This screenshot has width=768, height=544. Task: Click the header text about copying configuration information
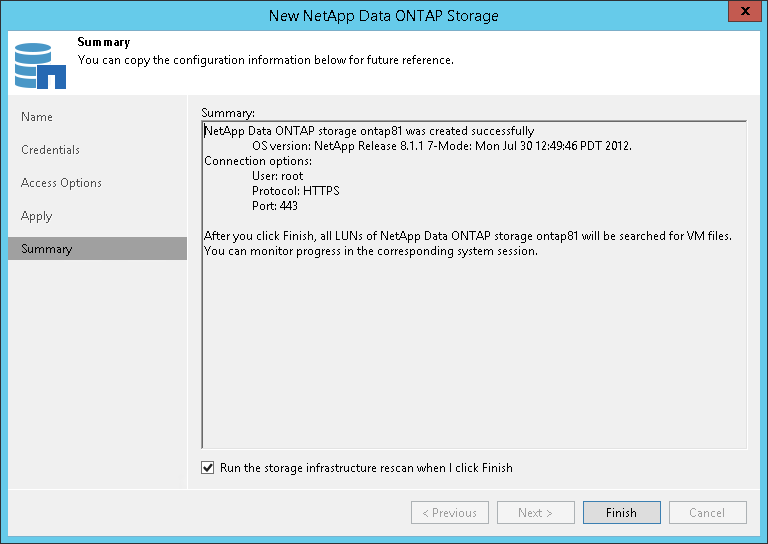coord(265,60)
